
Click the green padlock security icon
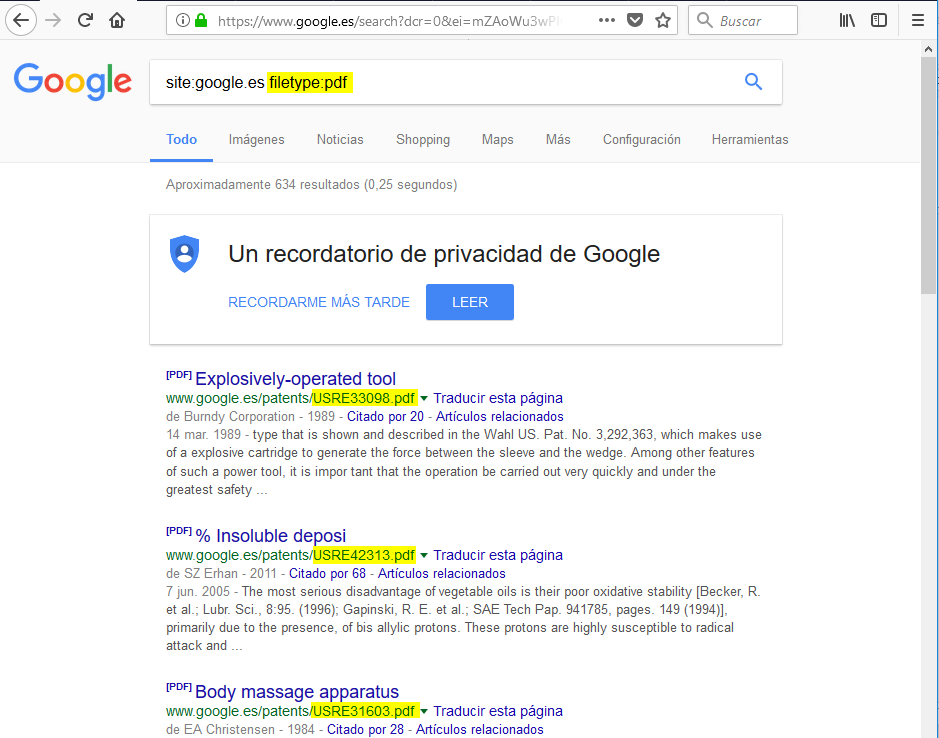point(201,20)
